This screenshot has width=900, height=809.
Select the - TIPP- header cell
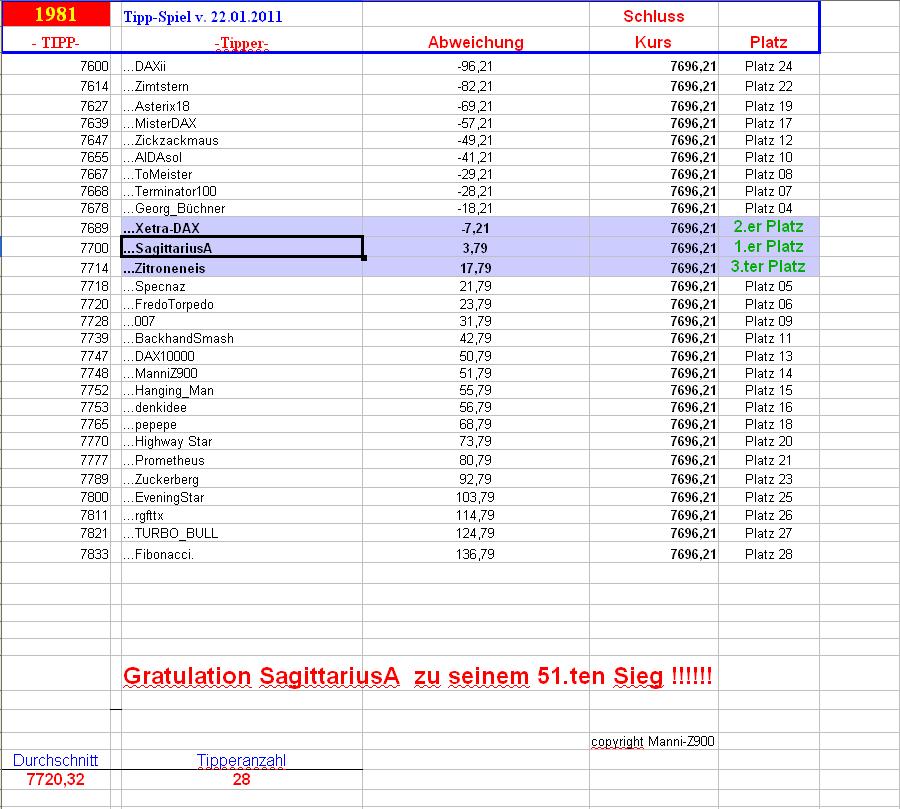click(x=56, y=42)
